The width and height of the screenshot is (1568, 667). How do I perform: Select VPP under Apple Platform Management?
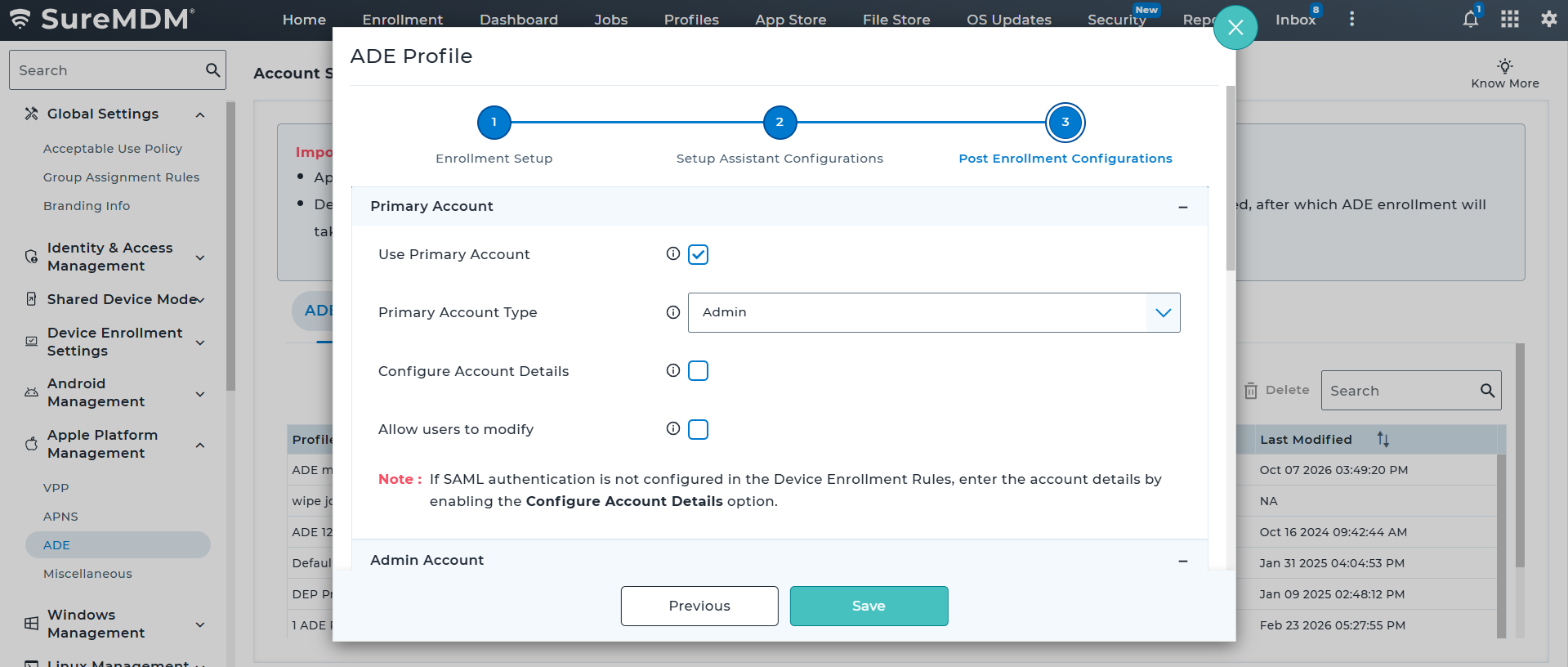[56, 488]
